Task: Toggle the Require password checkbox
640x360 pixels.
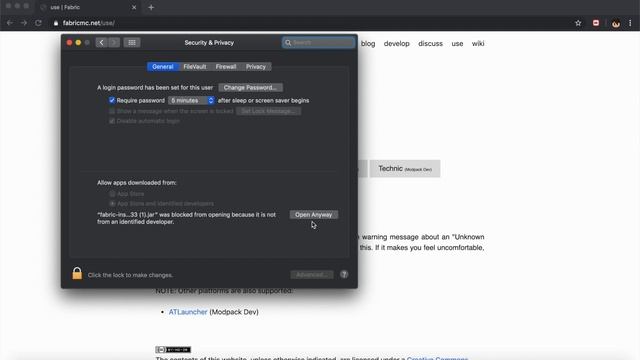Action: tap(112, 100)
